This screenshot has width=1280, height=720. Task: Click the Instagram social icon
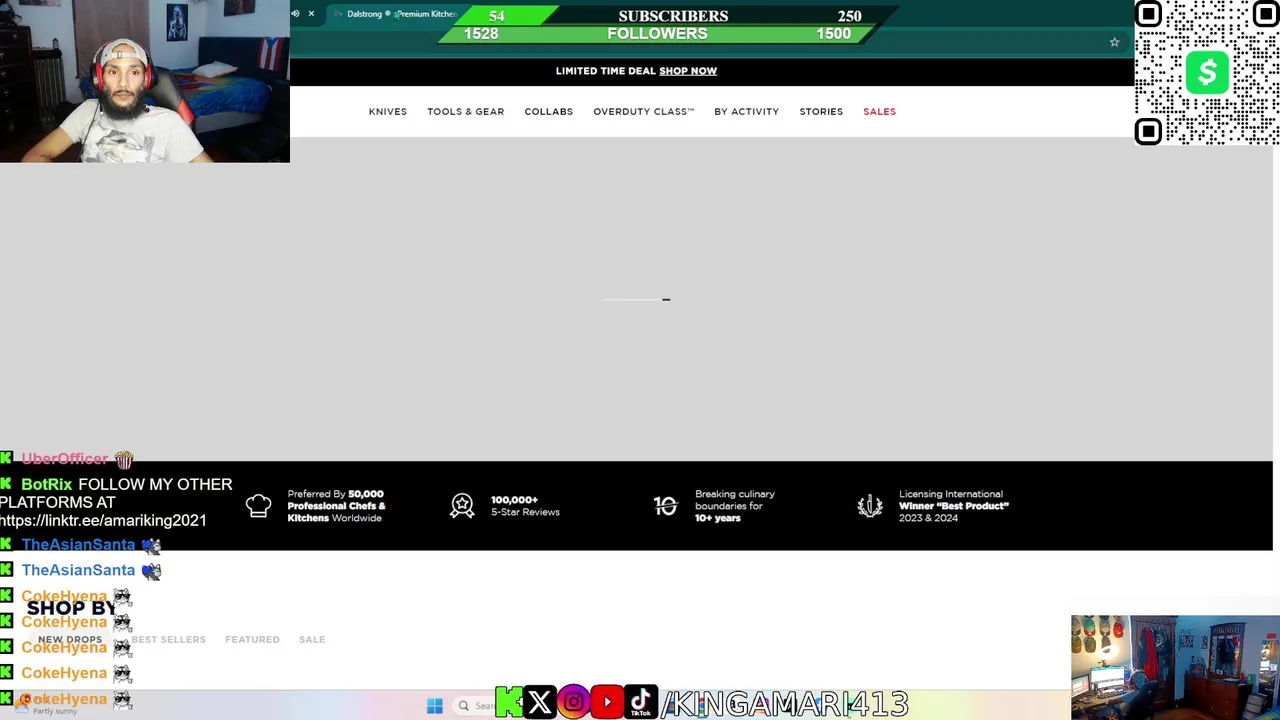(573, 703)
